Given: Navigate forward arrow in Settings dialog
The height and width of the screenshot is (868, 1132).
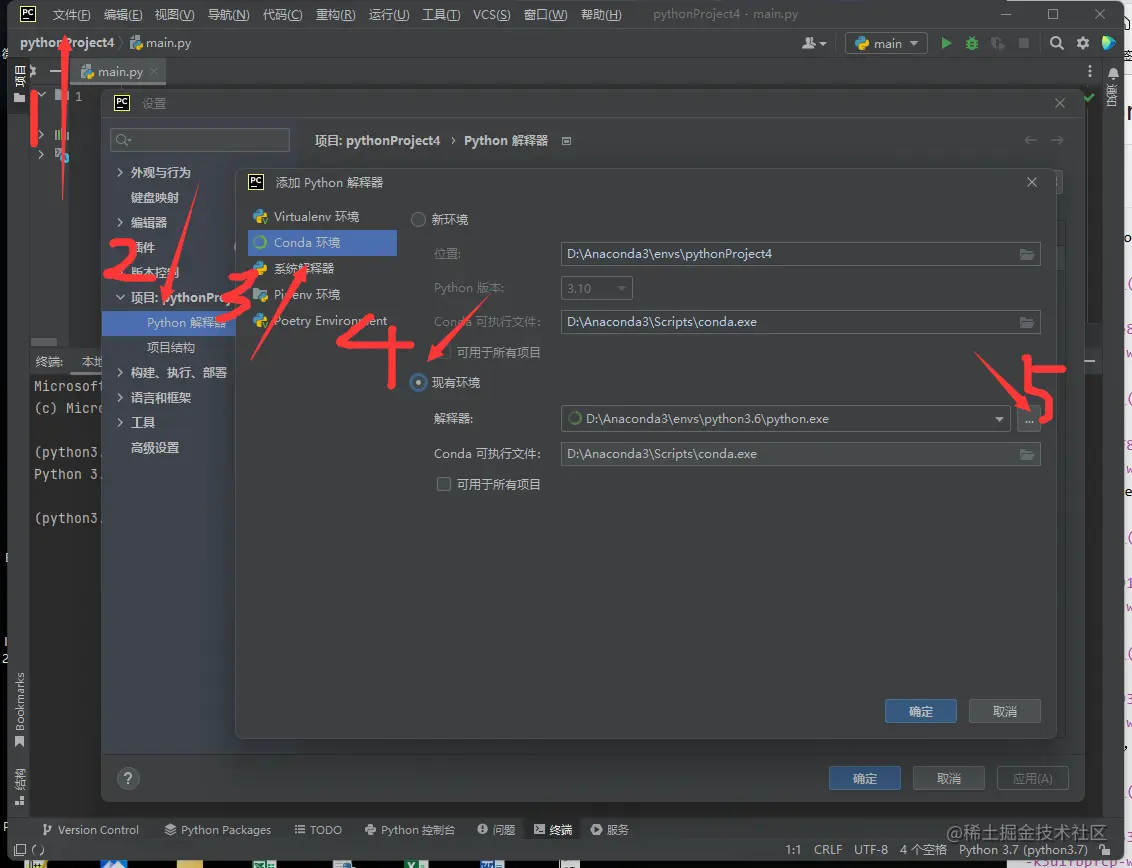Looking at the screenshot, I should click(1057, 140).
